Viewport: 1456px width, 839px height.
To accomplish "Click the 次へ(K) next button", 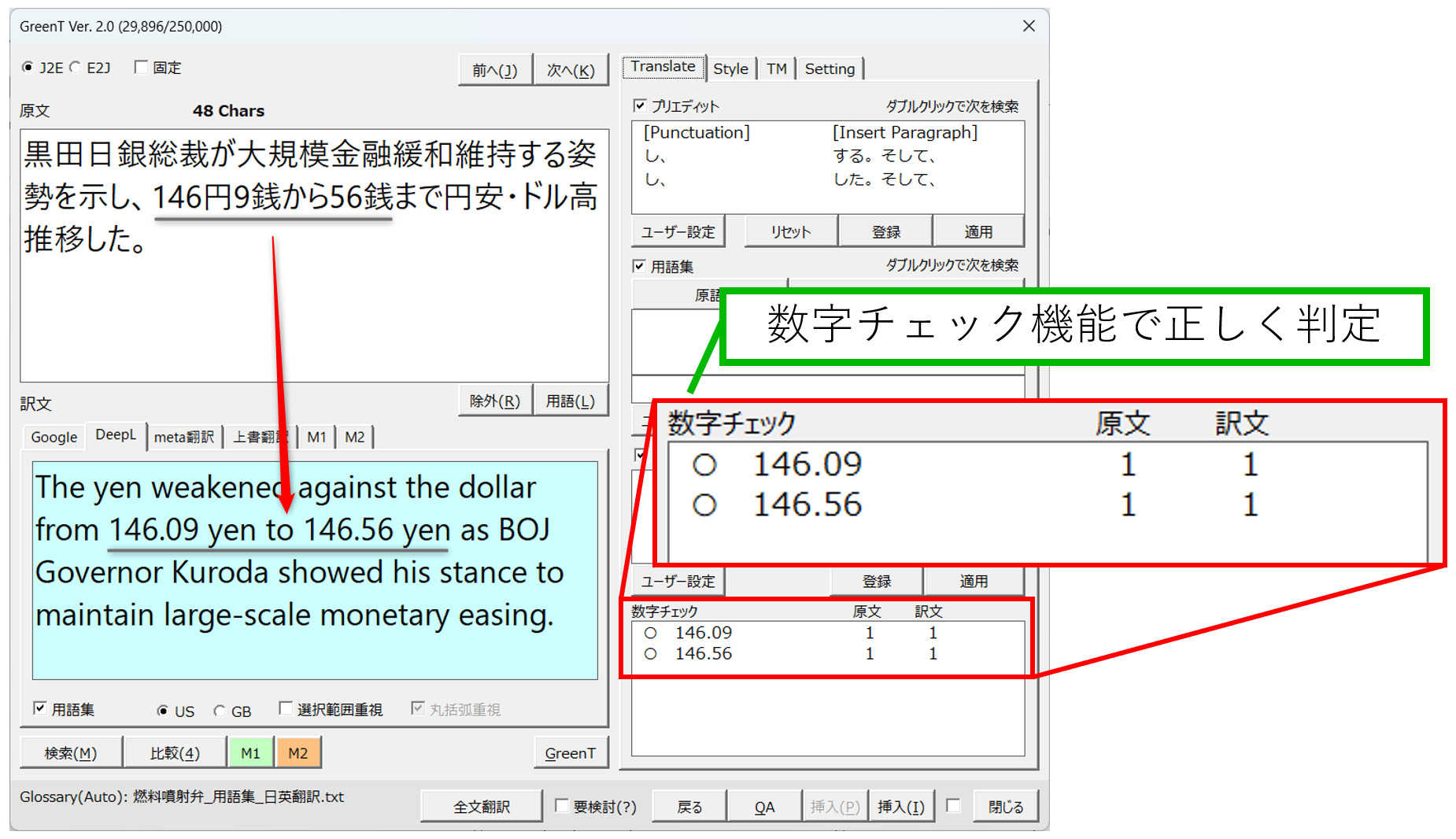I will tap(571, 71).
